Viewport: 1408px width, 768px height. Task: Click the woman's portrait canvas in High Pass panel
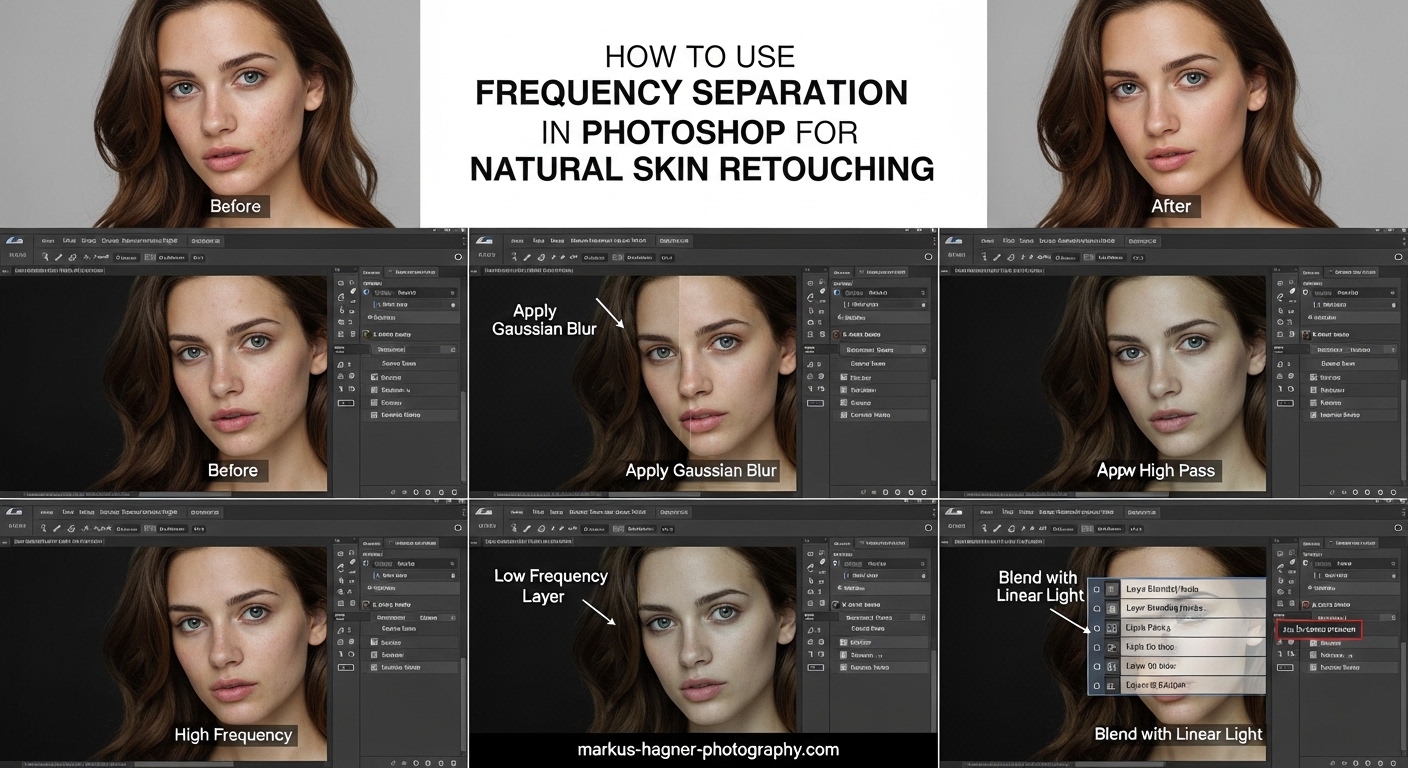tap(1103, 383)
